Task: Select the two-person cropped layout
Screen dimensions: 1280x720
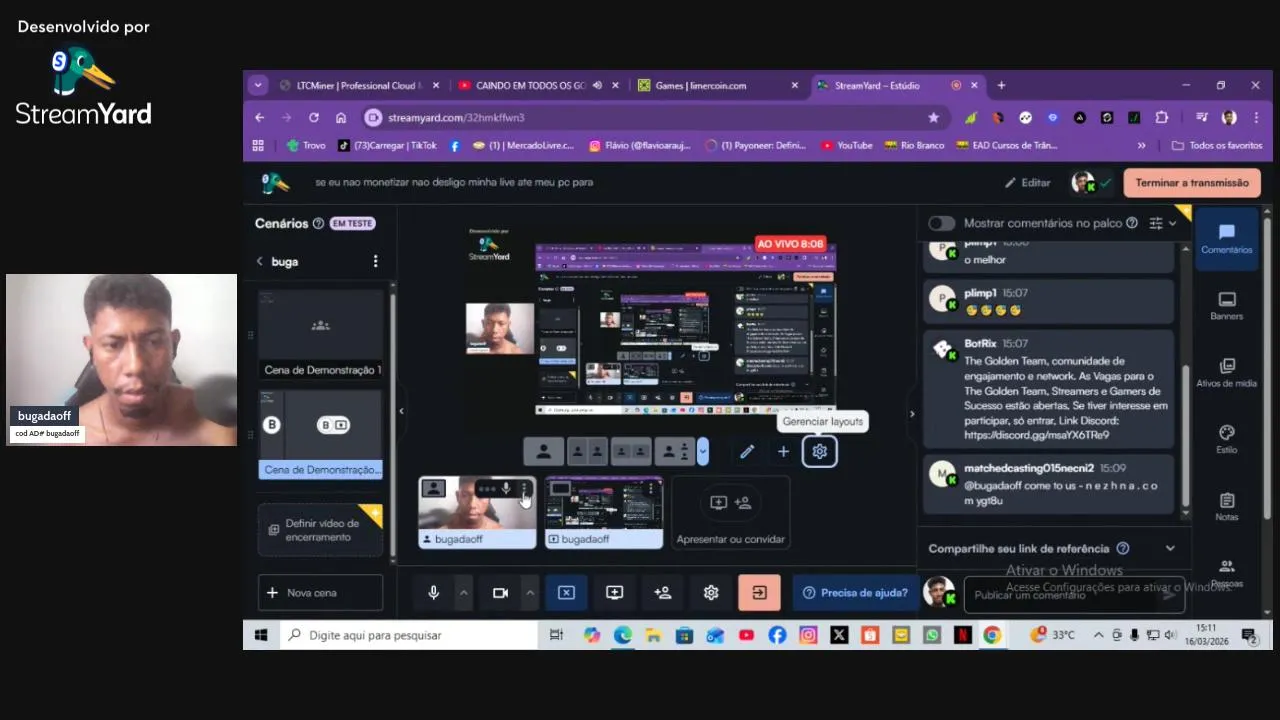Action: [587, 452]
